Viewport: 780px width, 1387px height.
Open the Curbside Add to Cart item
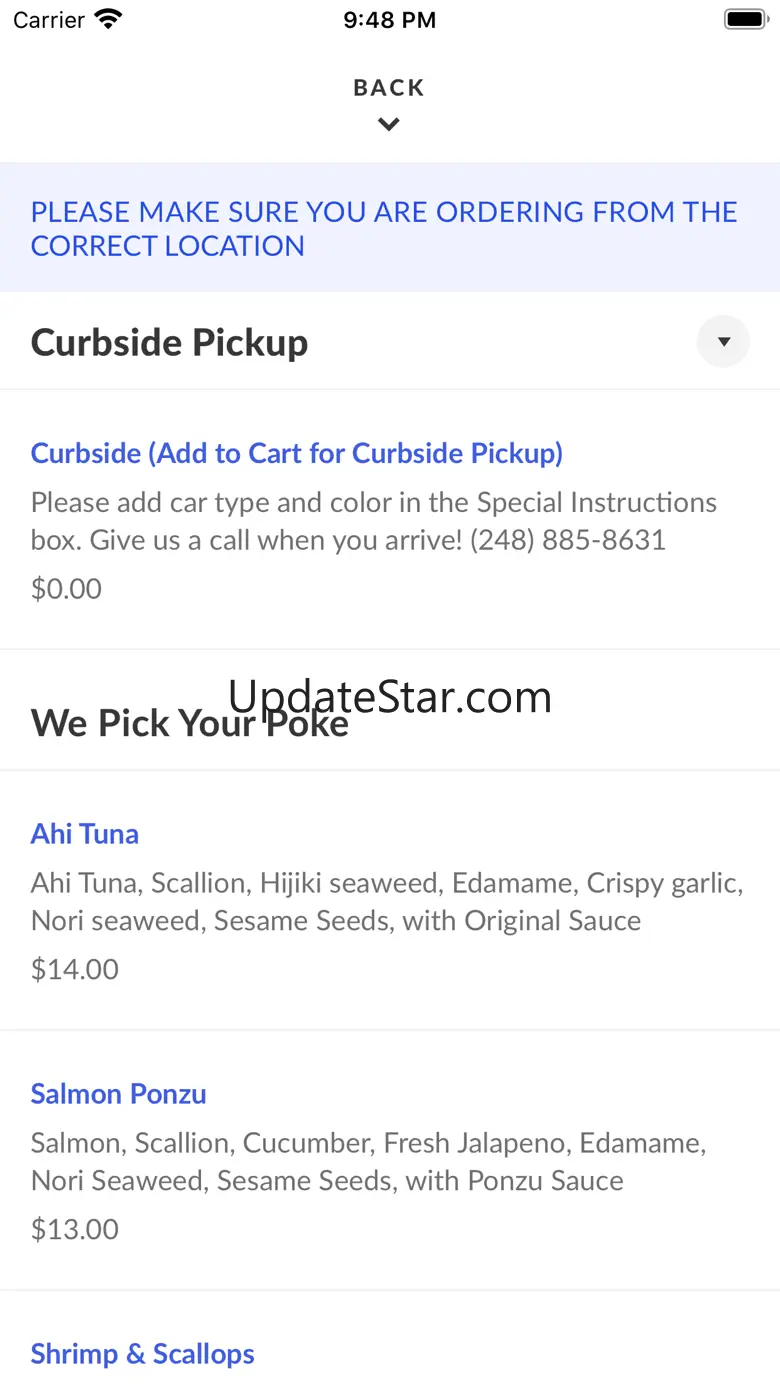pos(297,453)
